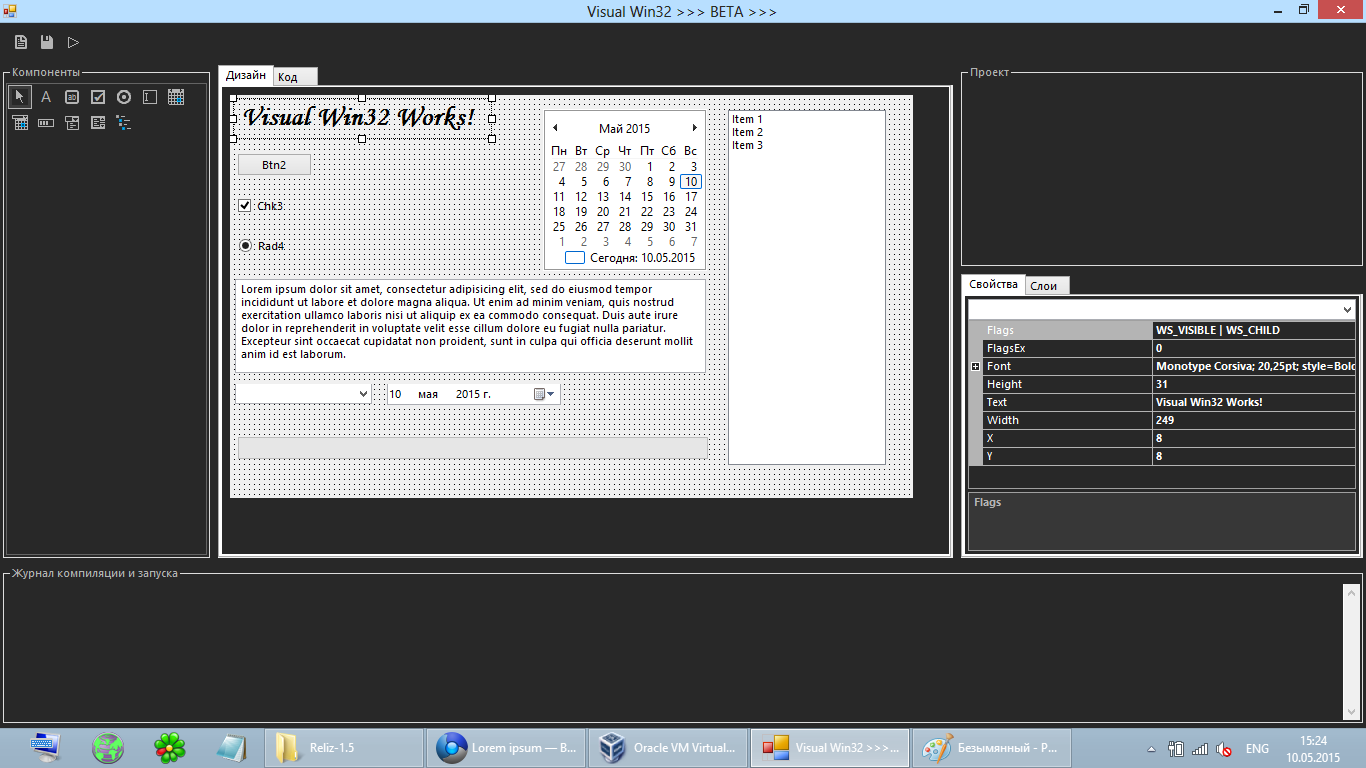Select day 31 in the calendar

(691, 227)
